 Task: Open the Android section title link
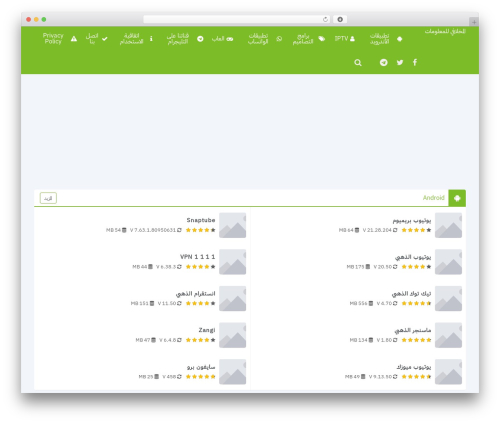tap(433, 198)
